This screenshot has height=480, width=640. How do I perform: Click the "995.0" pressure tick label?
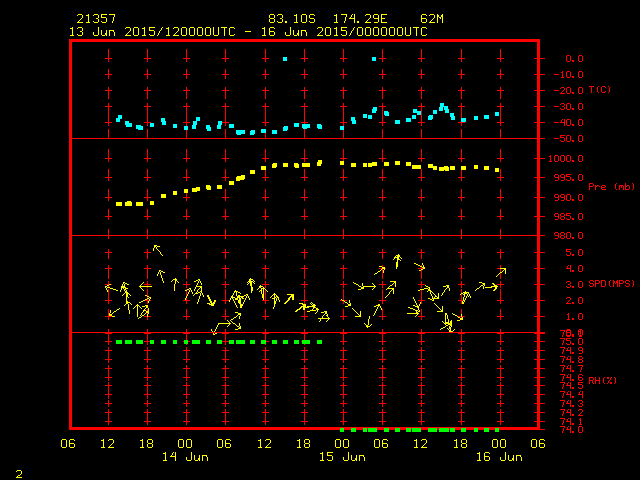[569, 178]
